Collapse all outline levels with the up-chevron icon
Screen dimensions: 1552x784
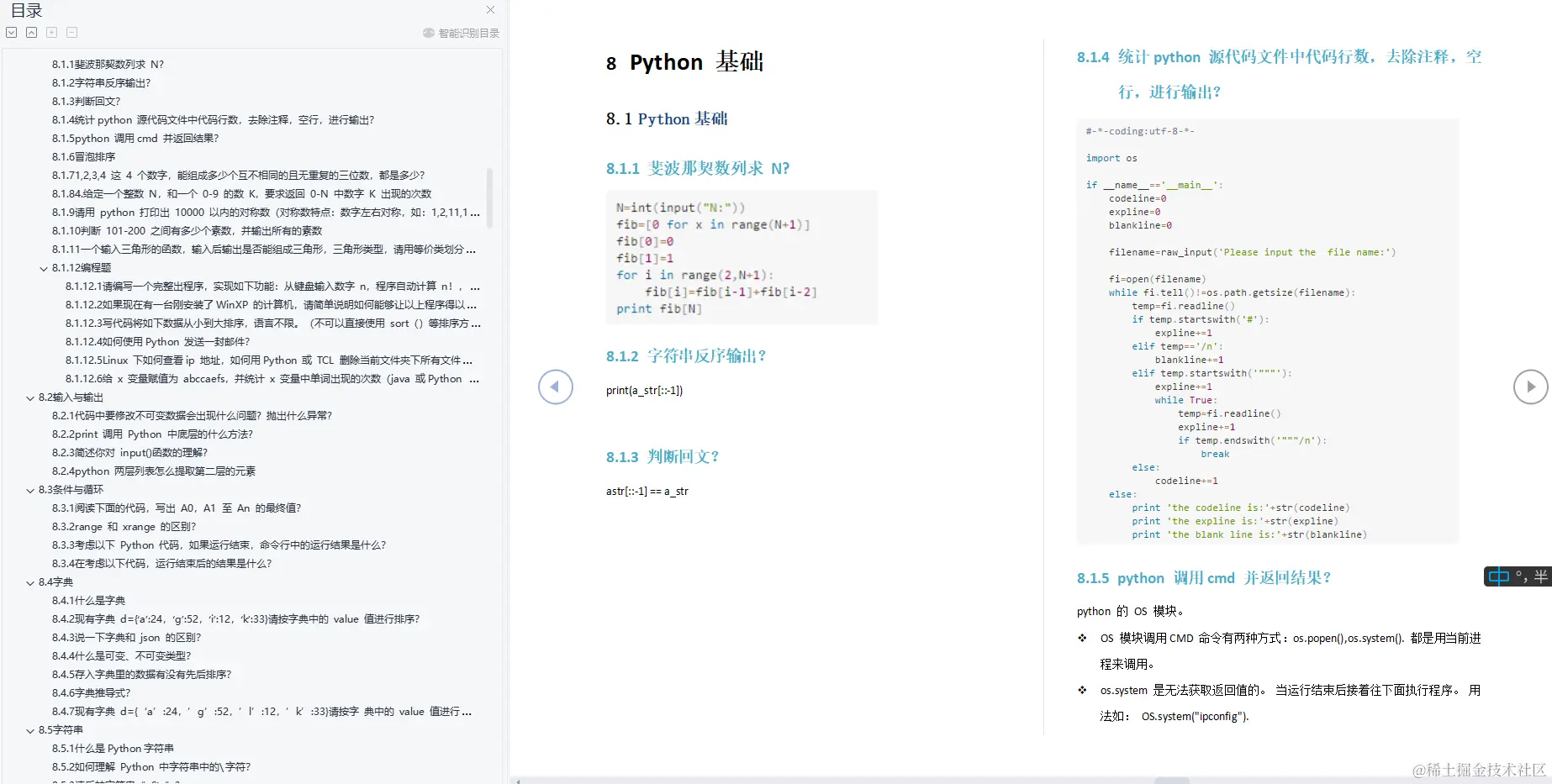point(31,33)
